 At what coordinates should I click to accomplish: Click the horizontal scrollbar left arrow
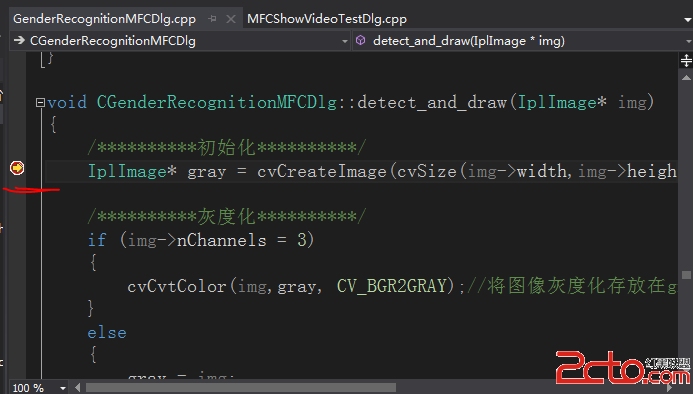tap(78, 388)
